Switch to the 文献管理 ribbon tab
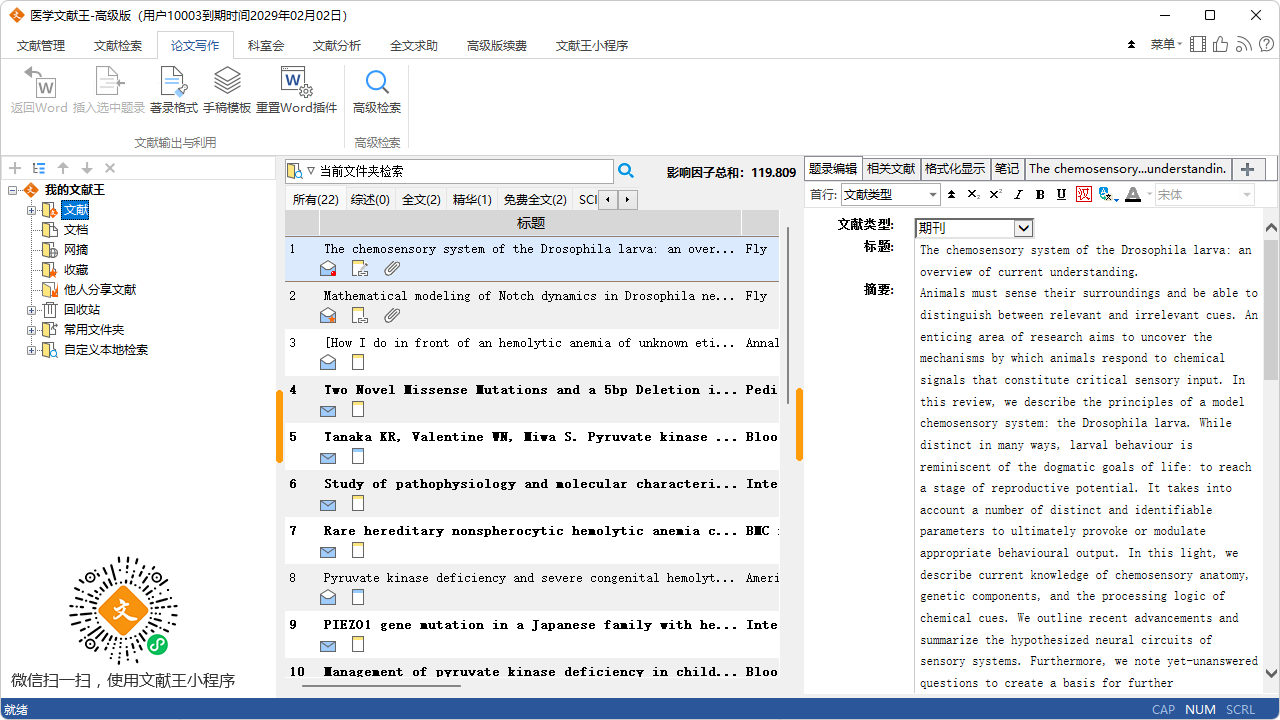 click(41, 46)
